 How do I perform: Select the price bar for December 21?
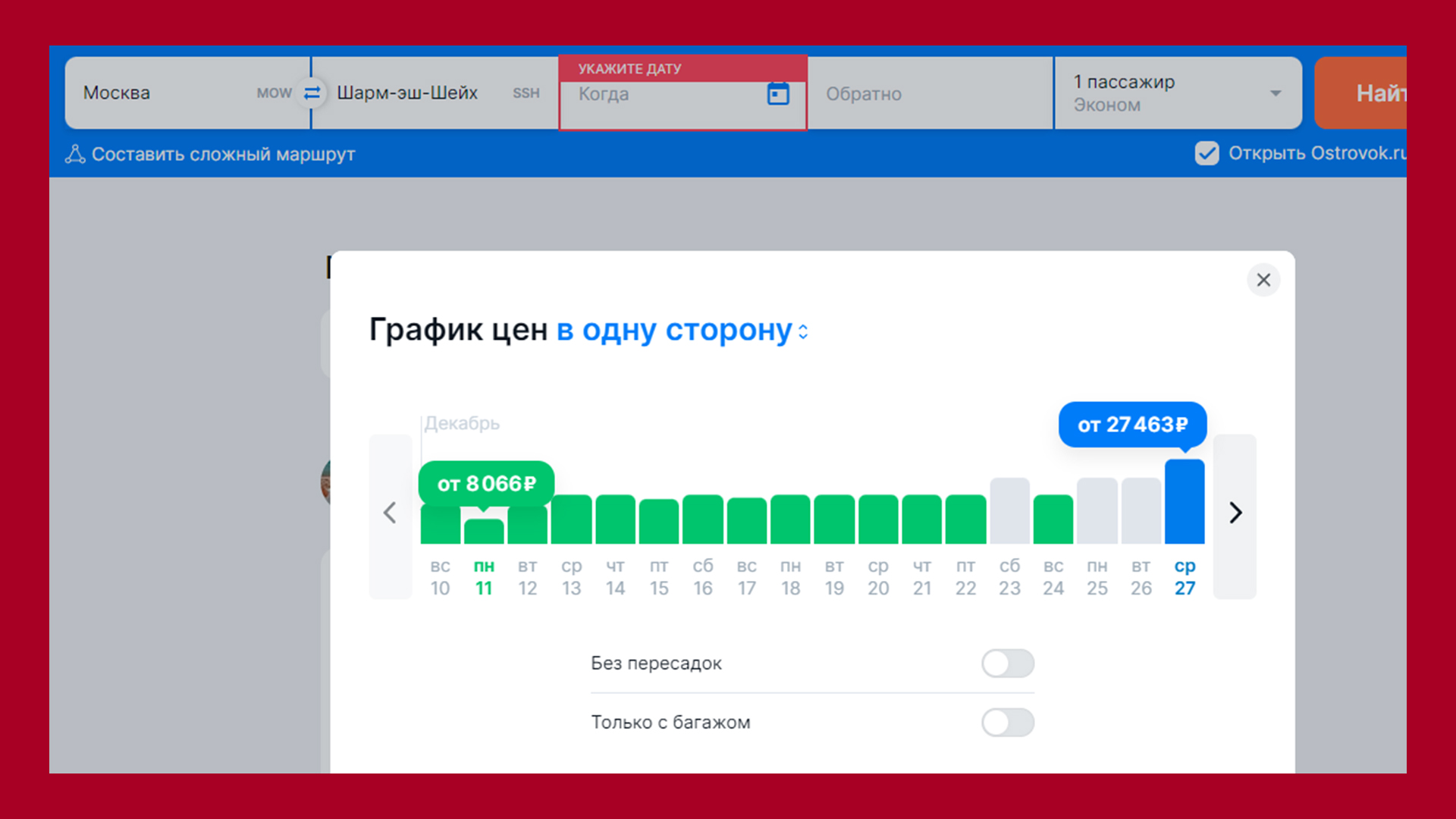[x=922, y=519]
